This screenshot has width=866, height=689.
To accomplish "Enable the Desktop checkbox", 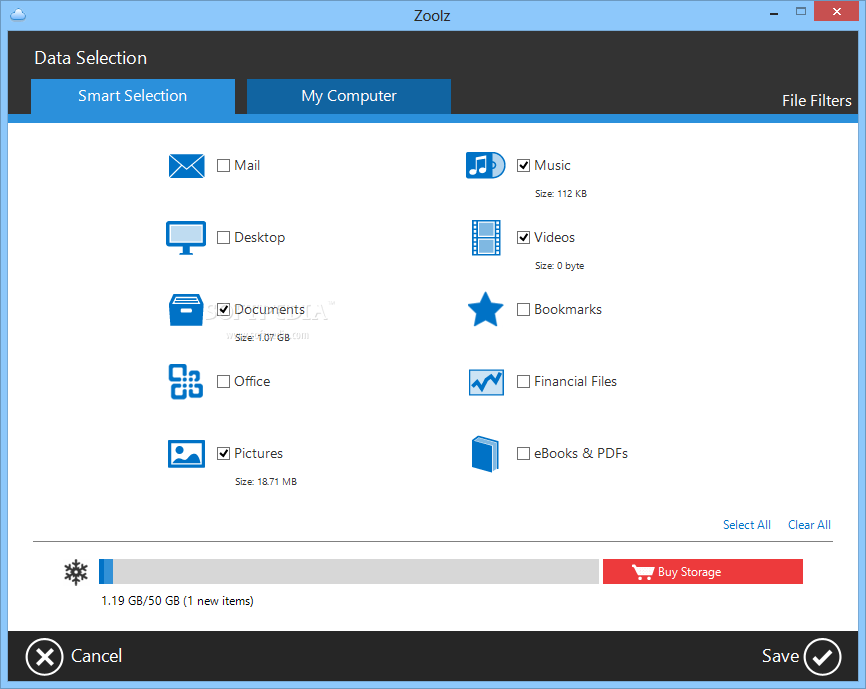I will coord(223,237).
